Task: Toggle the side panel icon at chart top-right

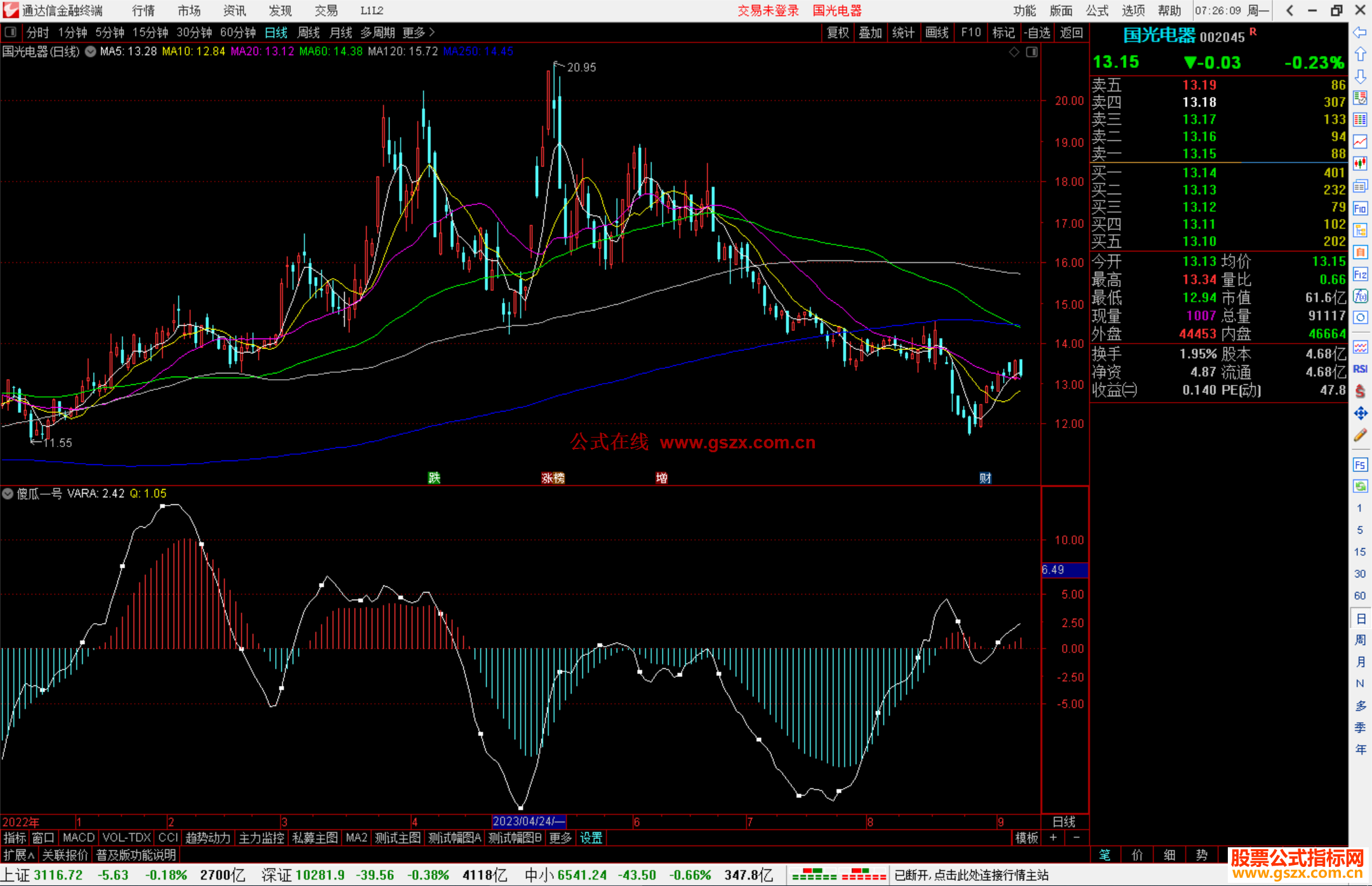Action: [1032, 52]
